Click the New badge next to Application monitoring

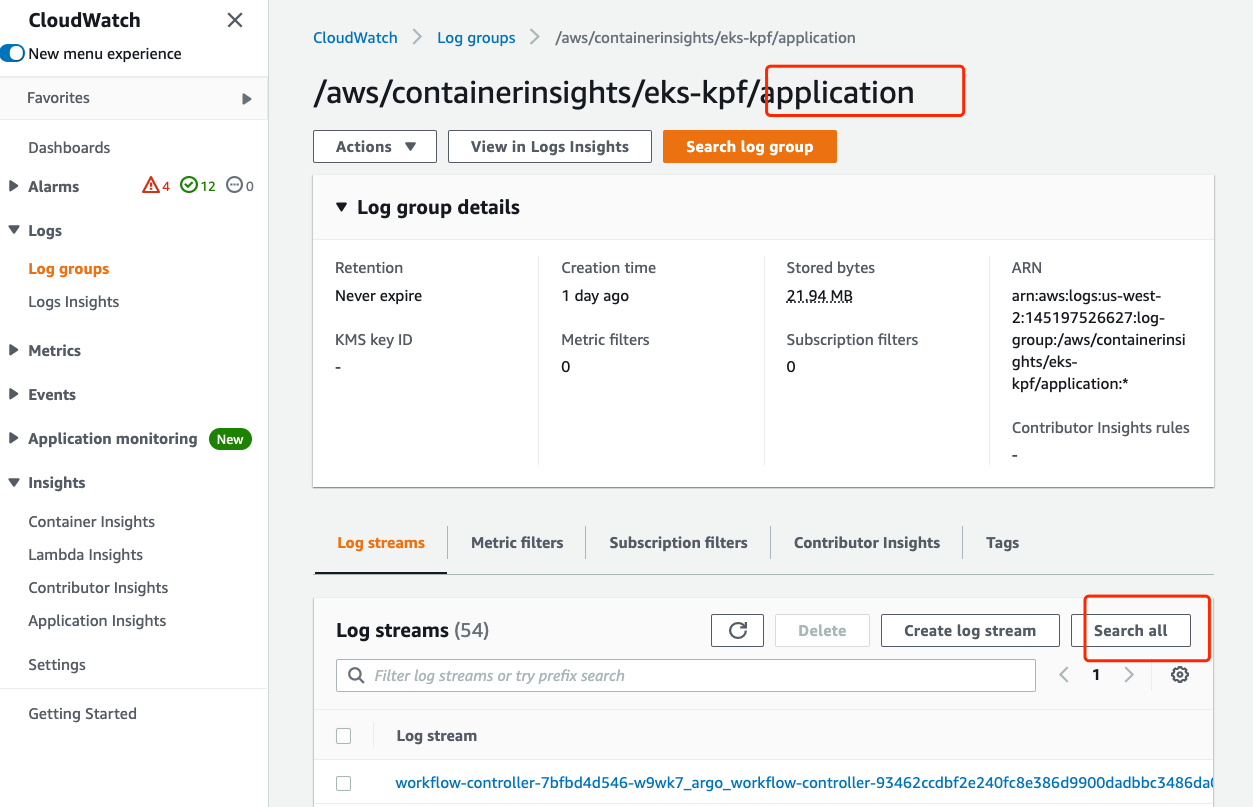coord(230,439)
